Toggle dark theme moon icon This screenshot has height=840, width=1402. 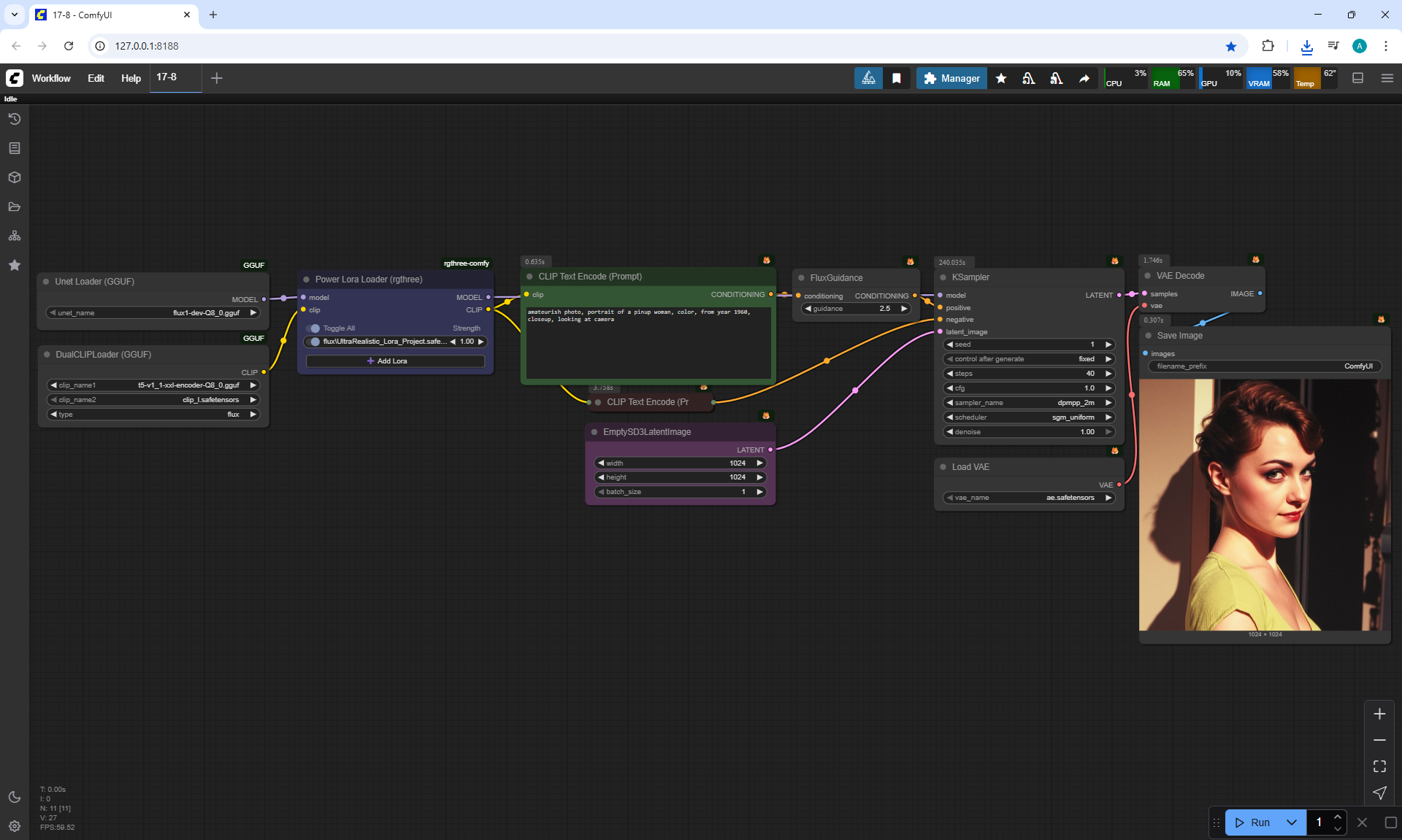coord(15,797)
